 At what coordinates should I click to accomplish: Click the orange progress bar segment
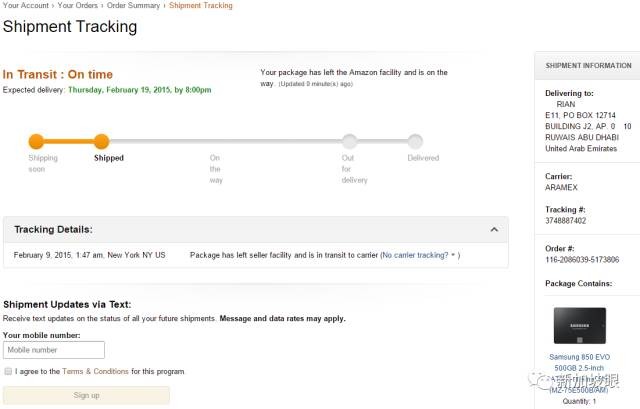point(68,141)
